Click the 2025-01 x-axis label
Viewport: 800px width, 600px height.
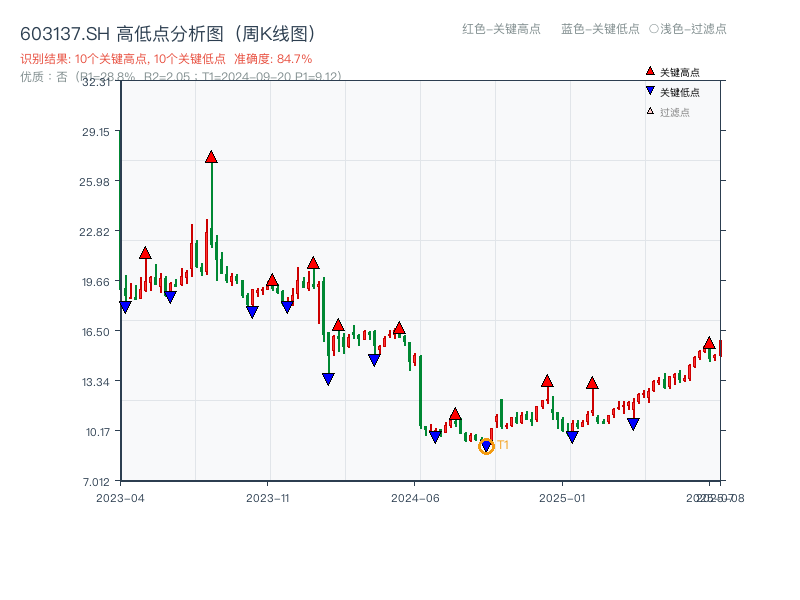[562, 498]
